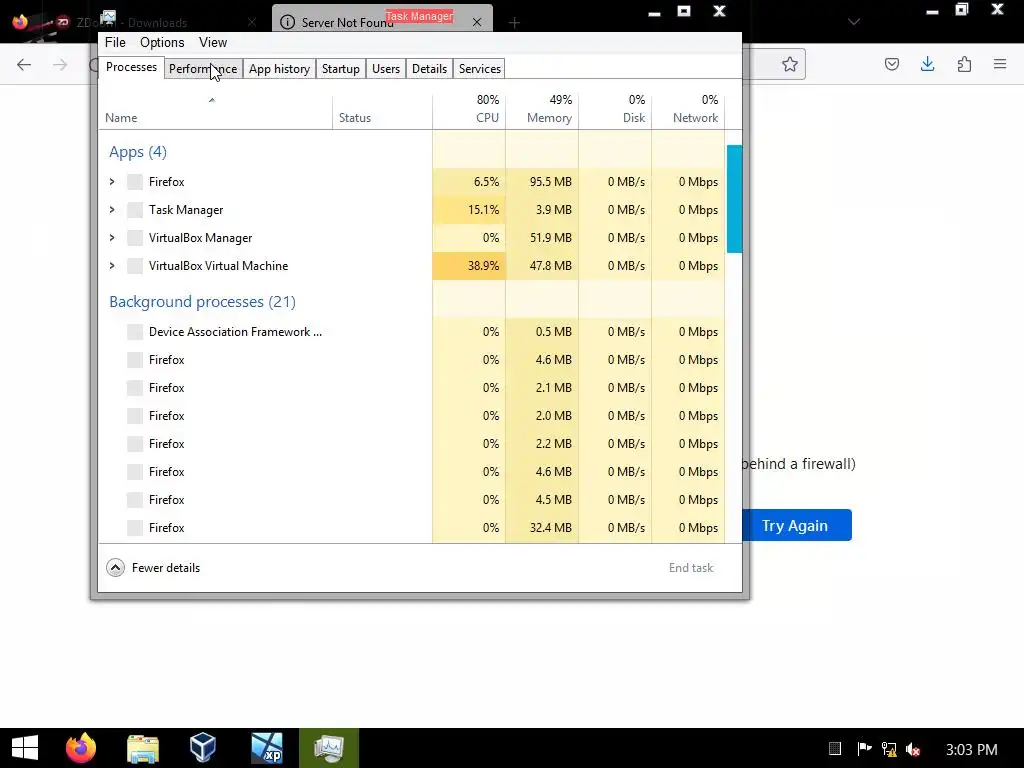Sort processes by CPU column
Screen dimensions: 1024x768
pos(469,111)
